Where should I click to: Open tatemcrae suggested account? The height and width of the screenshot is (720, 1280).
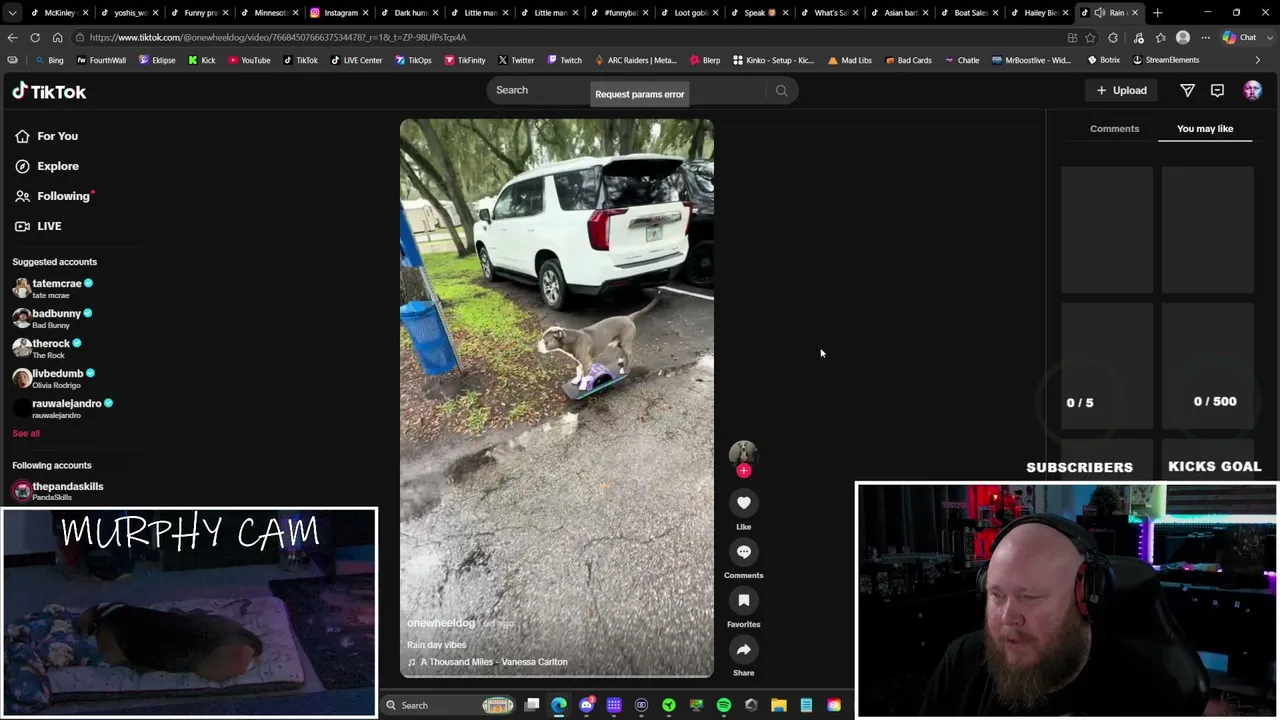[53, 289]
